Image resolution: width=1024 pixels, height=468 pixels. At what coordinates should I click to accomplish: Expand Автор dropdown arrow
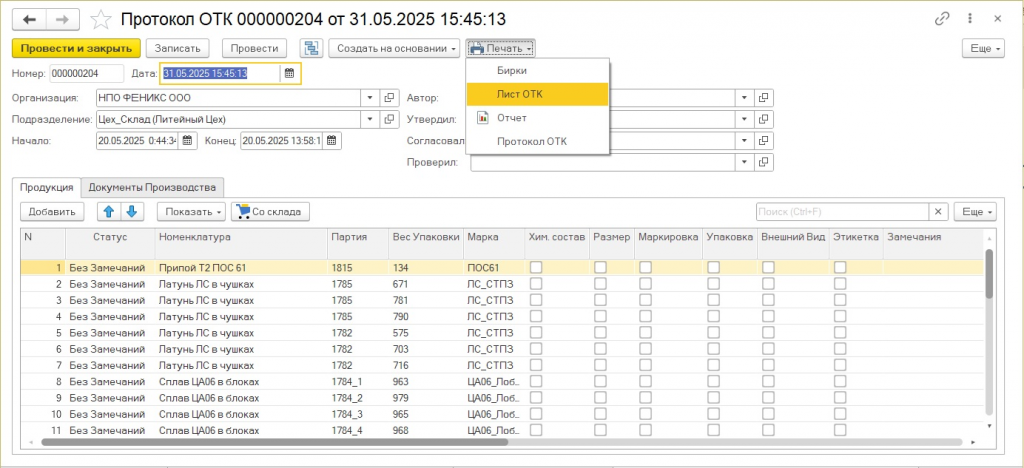pos(745,98)
